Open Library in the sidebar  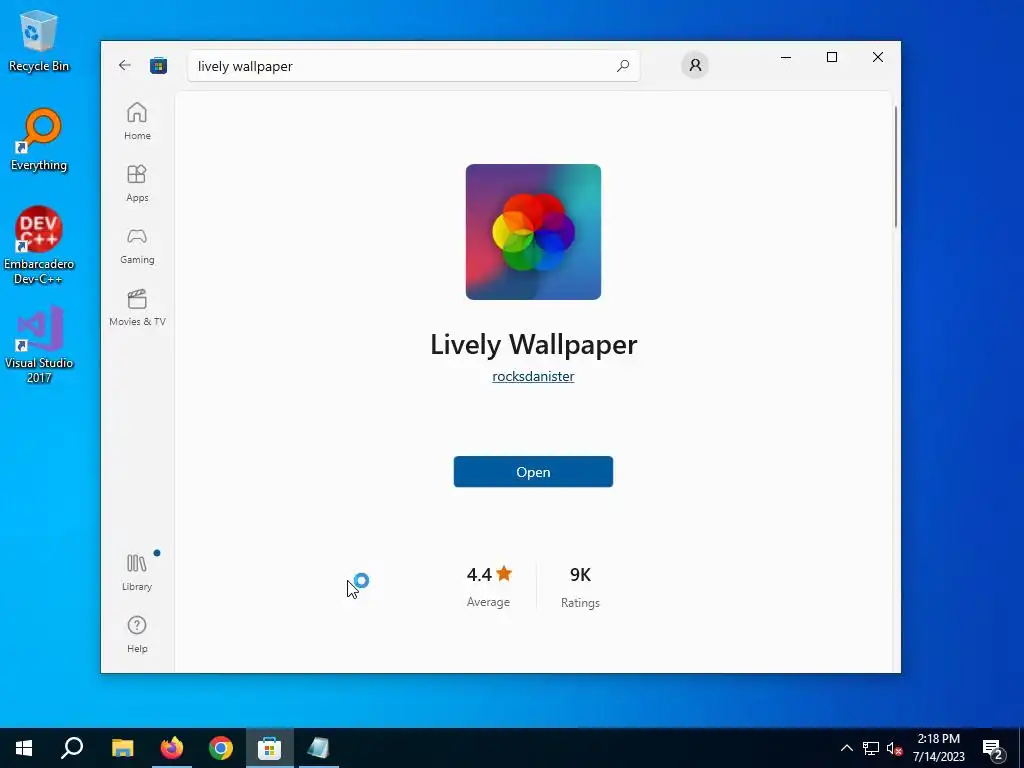tap(137, 572)
